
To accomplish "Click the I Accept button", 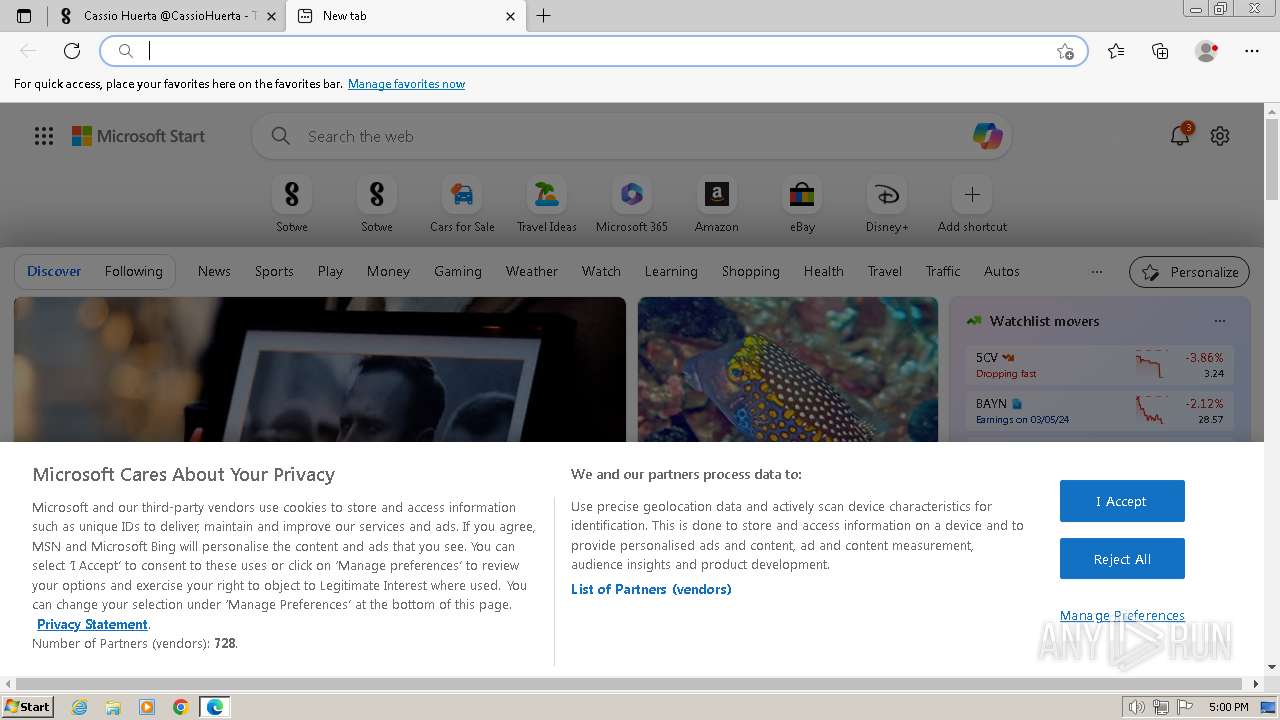I will point(1122,501).
